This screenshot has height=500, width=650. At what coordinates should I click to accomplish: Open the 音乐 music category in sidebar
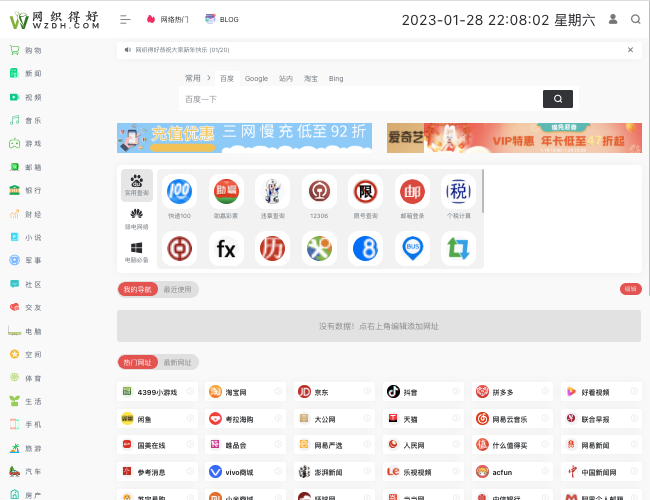coord(25,120)
